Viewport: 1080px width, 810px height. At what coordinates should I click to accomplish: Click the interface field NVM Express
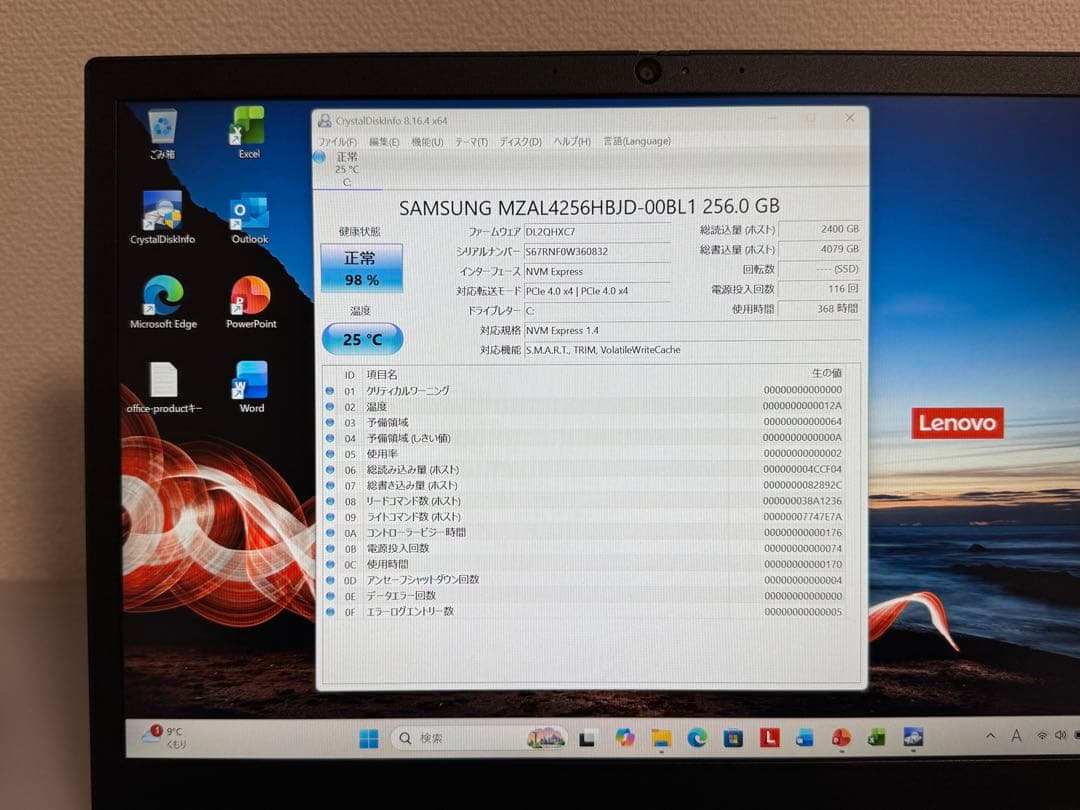(x=597, y=271)
